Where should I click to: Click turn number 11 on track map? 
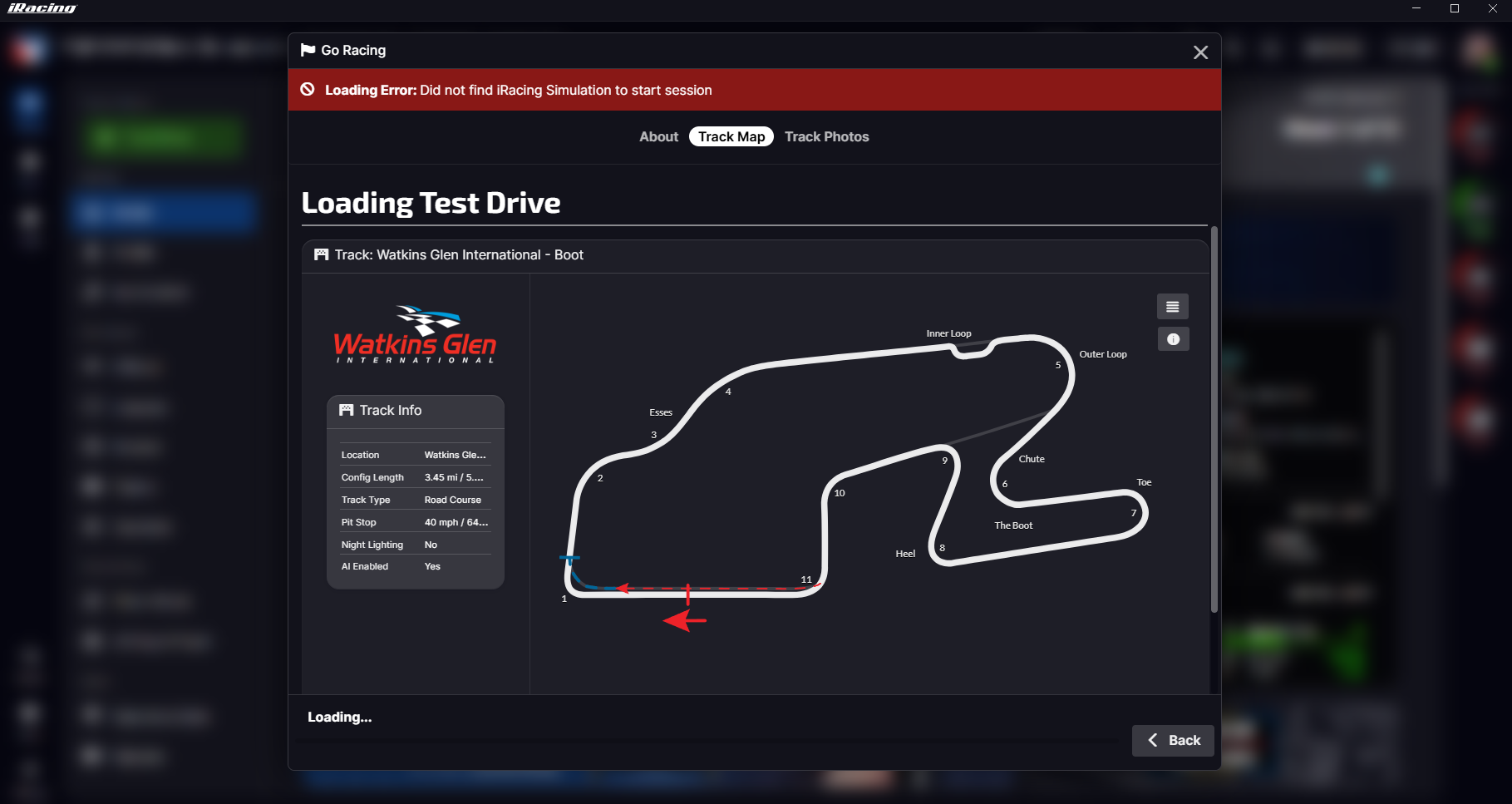coord(806,580)
